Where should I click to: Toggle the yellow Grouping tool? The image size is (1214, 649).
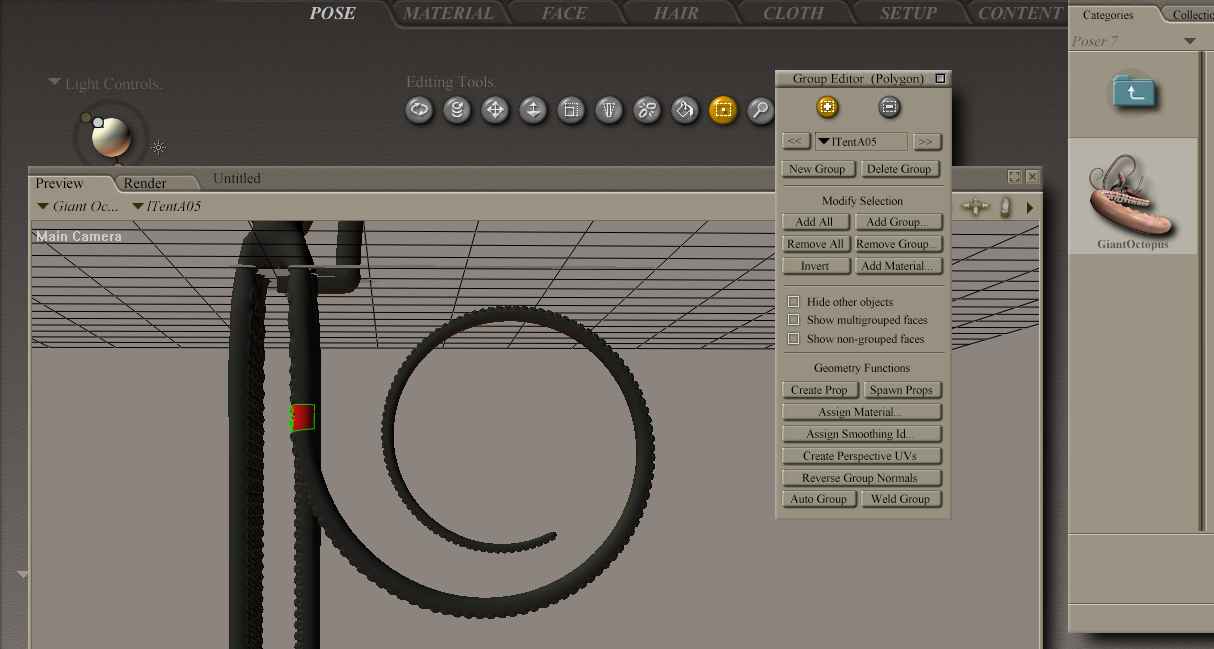723,110
